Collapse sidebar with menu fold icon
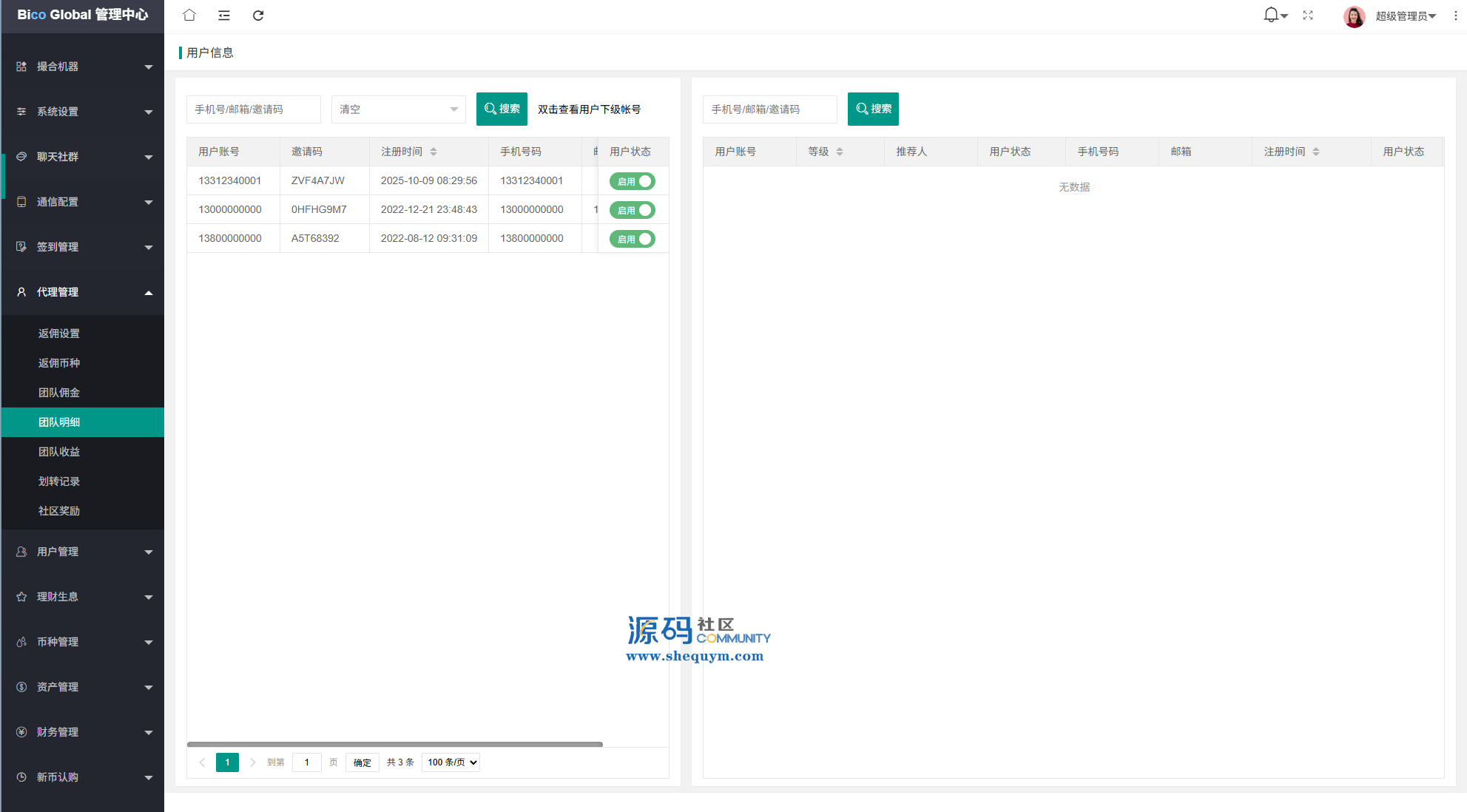 pyautogui.click(x=224, y=15)
